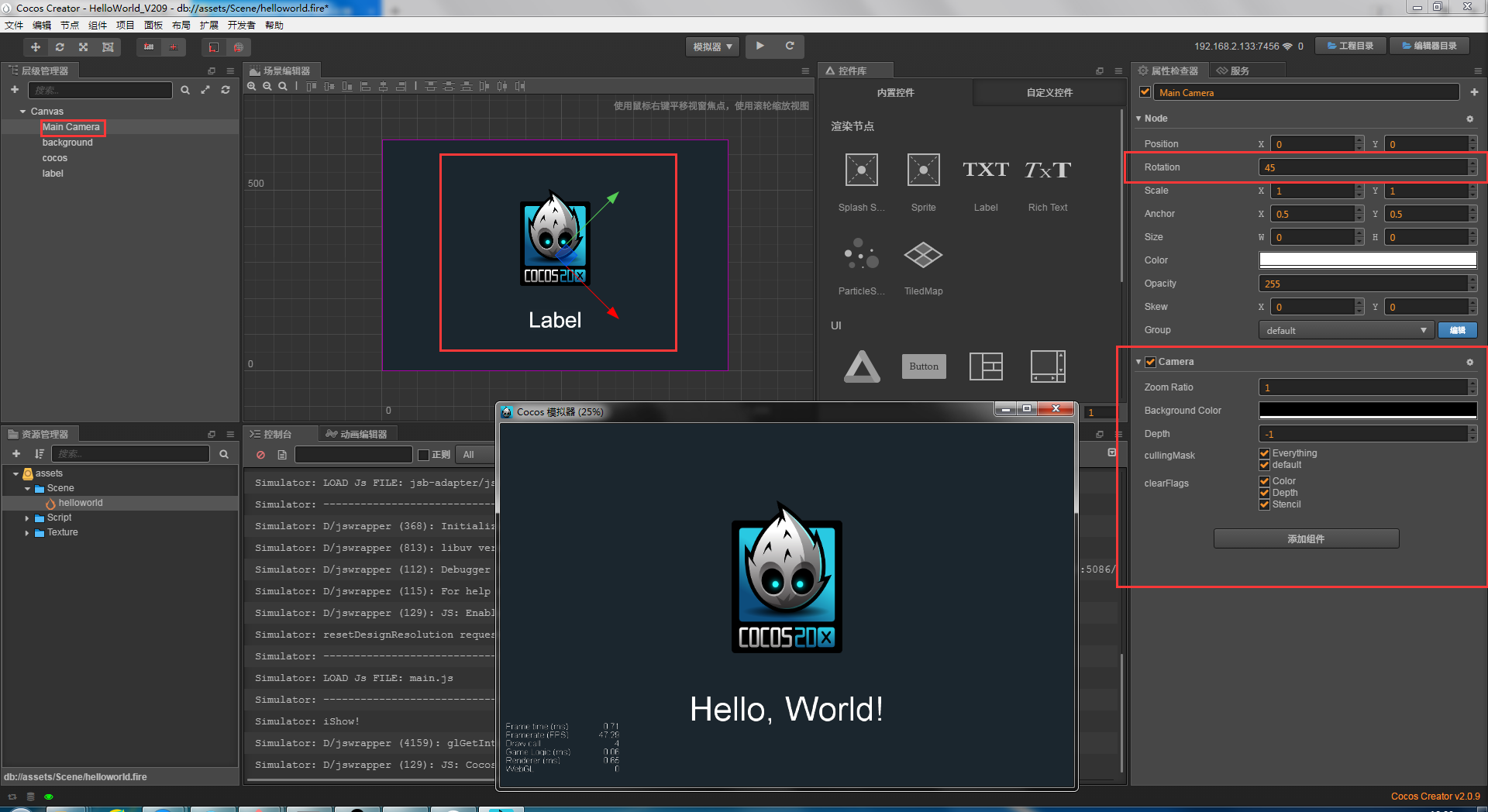Create a new asset with plus icon
This screenshot has width=1488, height=812.
(x=16, y=454)
